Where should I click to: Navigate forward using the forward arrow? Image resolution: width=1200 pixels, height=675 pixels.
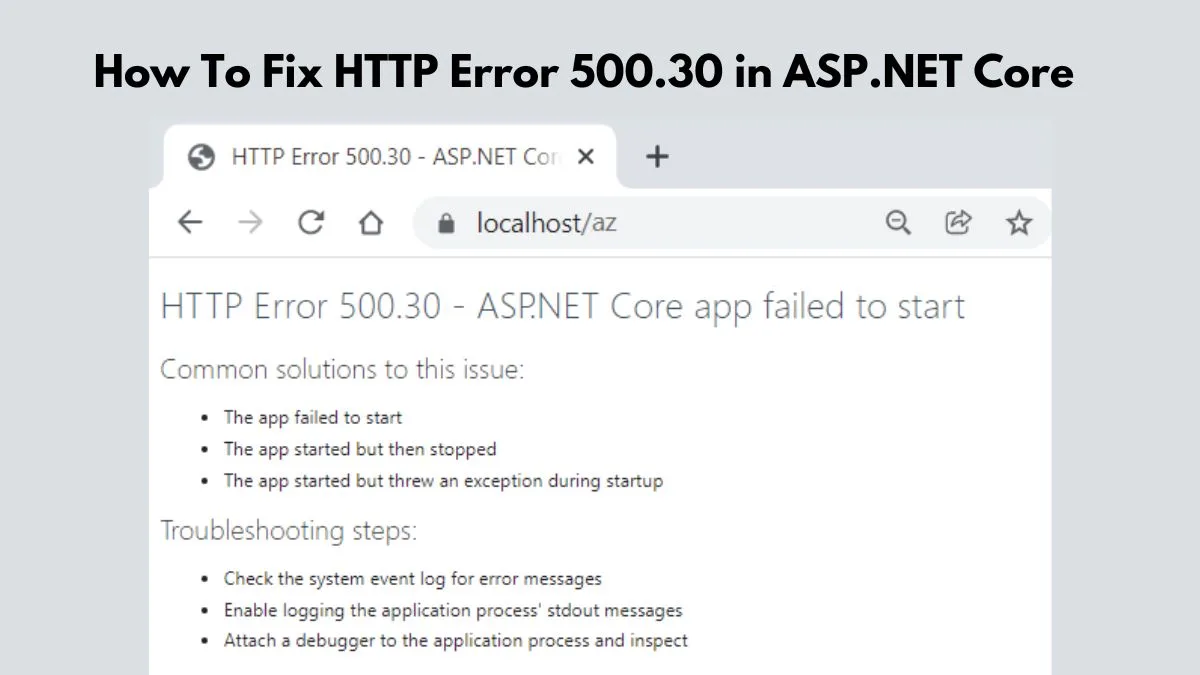click(x=250, y=222)
